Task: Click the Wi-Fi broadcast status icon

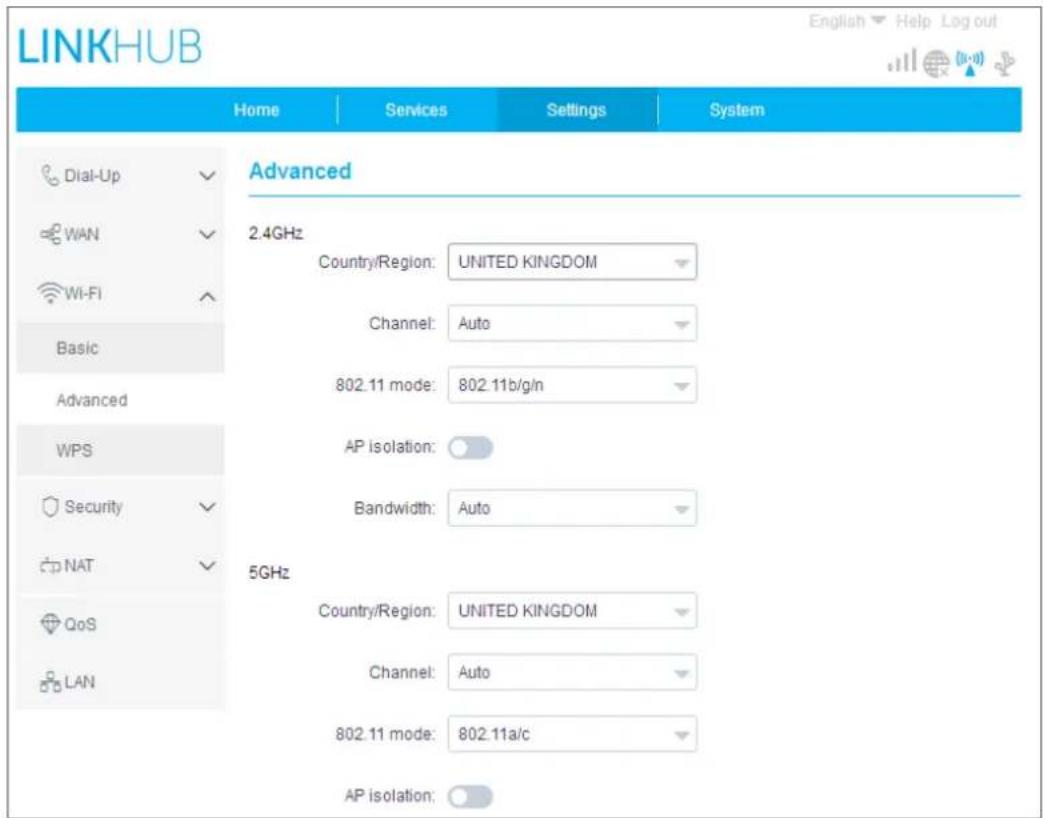Action: 970,63
